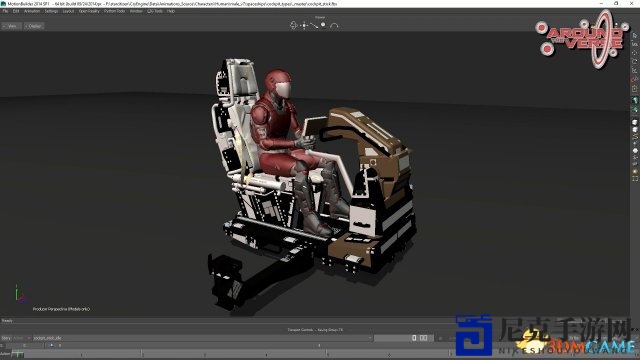
Task: Open the Animation menu
Action: tap(32, 11)
